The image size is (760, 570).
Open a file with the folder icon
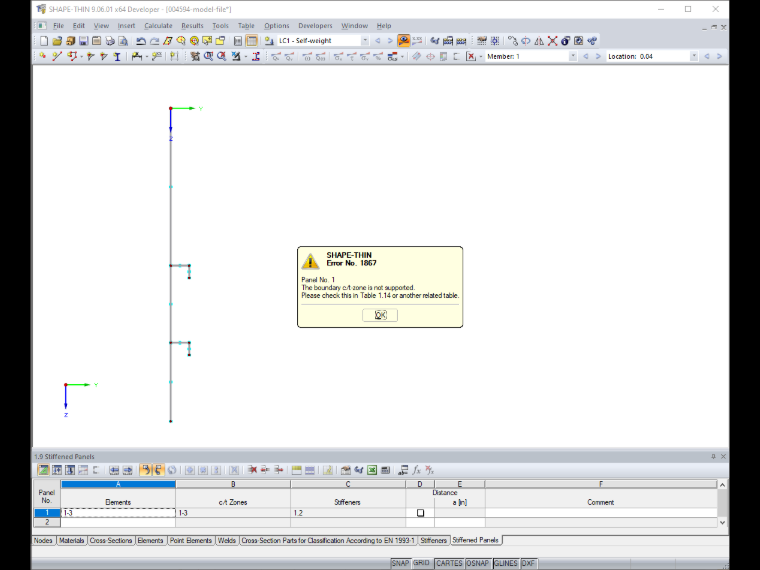click(x=57, y=41)
